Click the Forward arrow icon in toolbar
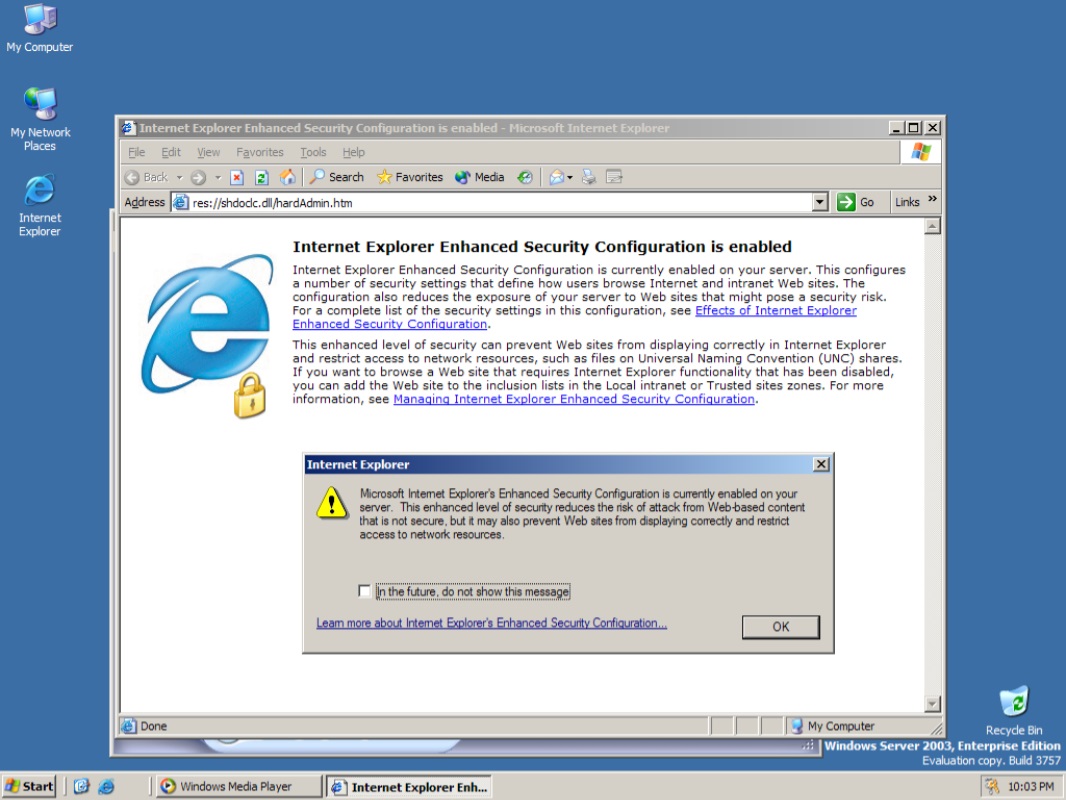The height and width of the screenshot is (800, 1066). pyautogui.click(x=198, y=177)
